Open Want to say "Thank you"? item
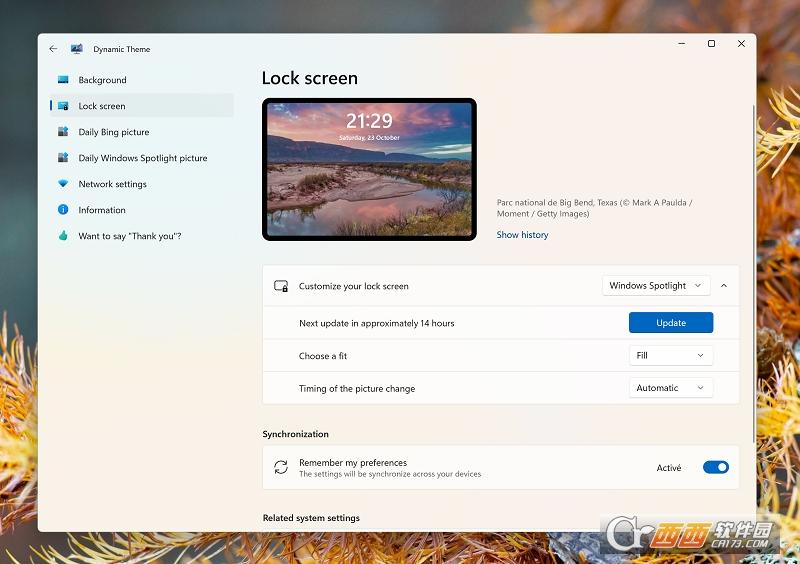This screenshot has width=800, height=564. [142, 236]
